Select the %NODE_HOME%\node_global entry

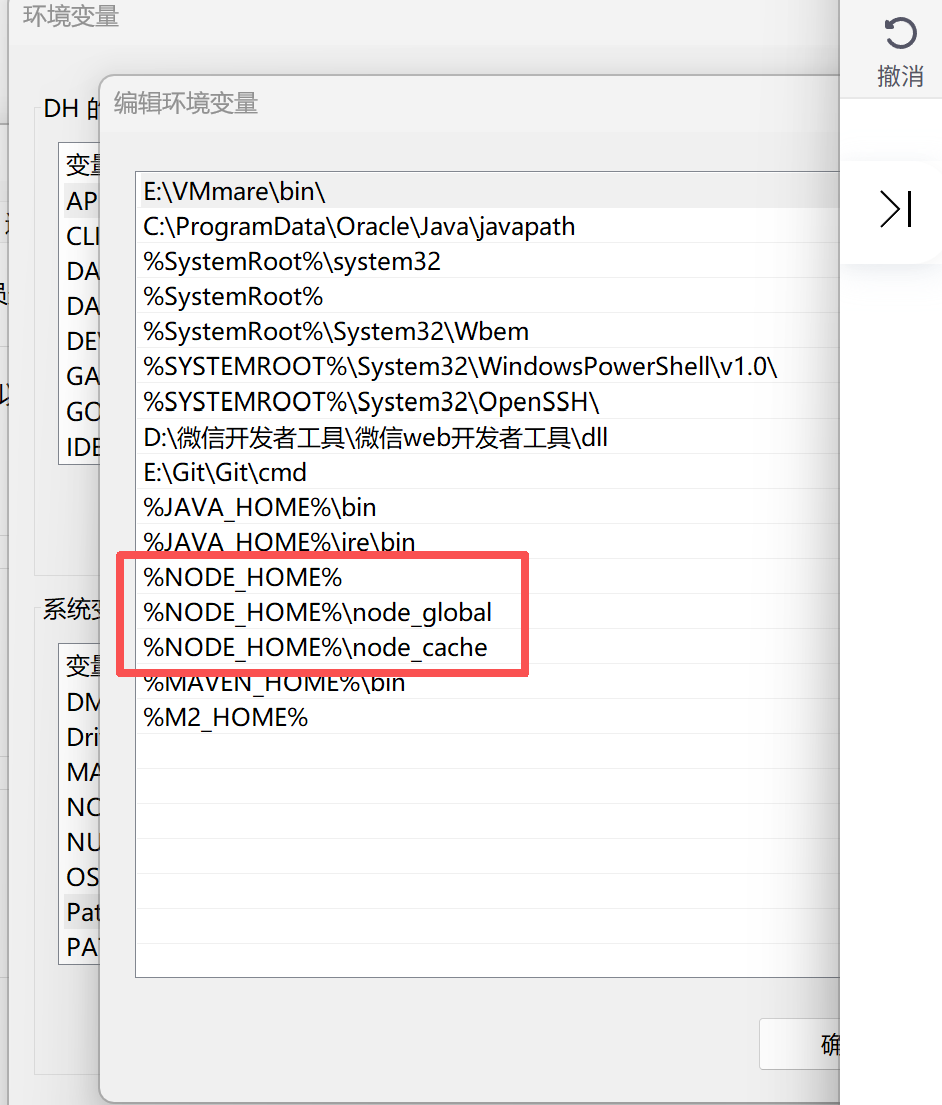coord(316,612)
